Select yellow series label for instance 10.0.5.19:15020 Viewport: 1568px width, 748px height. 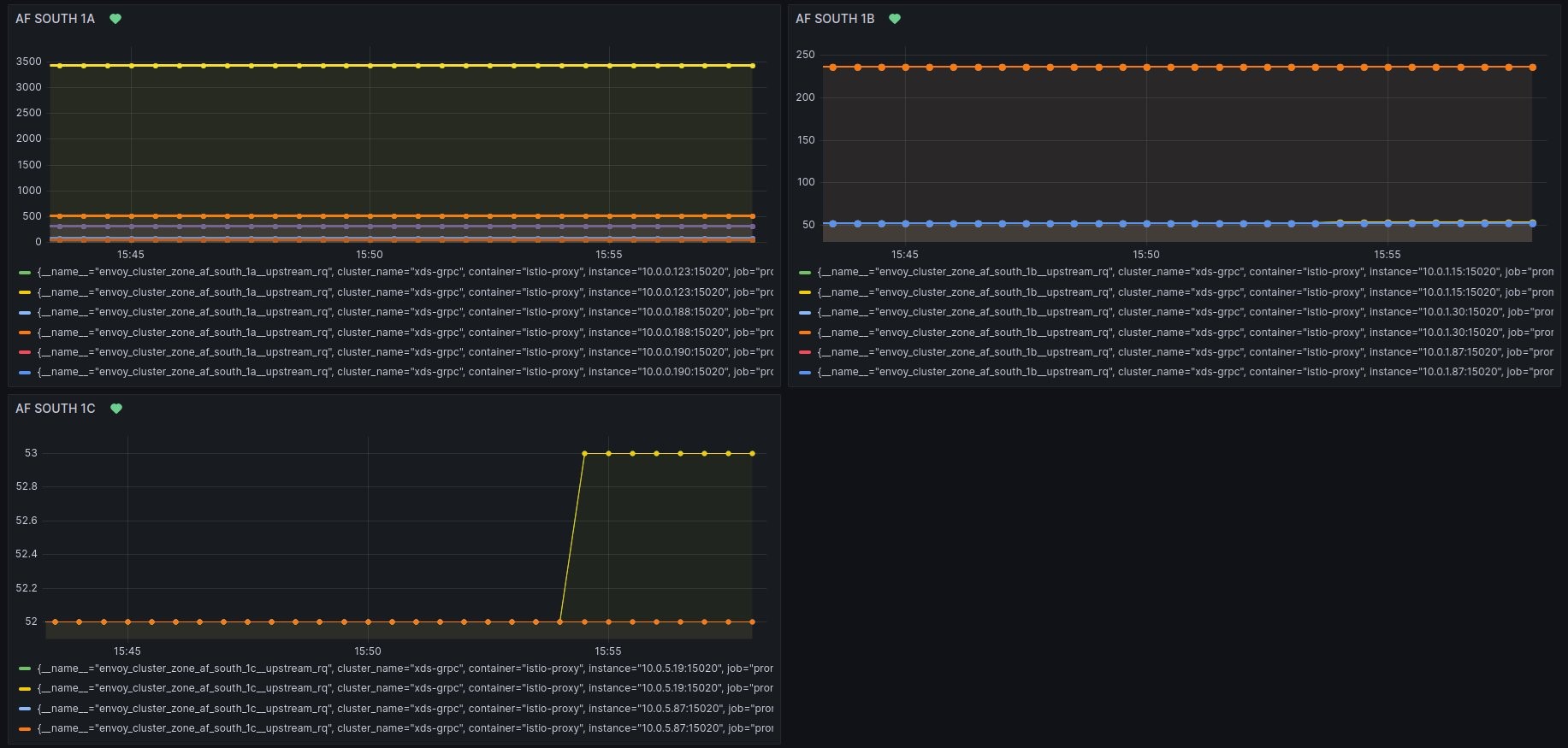pos(405,688)
